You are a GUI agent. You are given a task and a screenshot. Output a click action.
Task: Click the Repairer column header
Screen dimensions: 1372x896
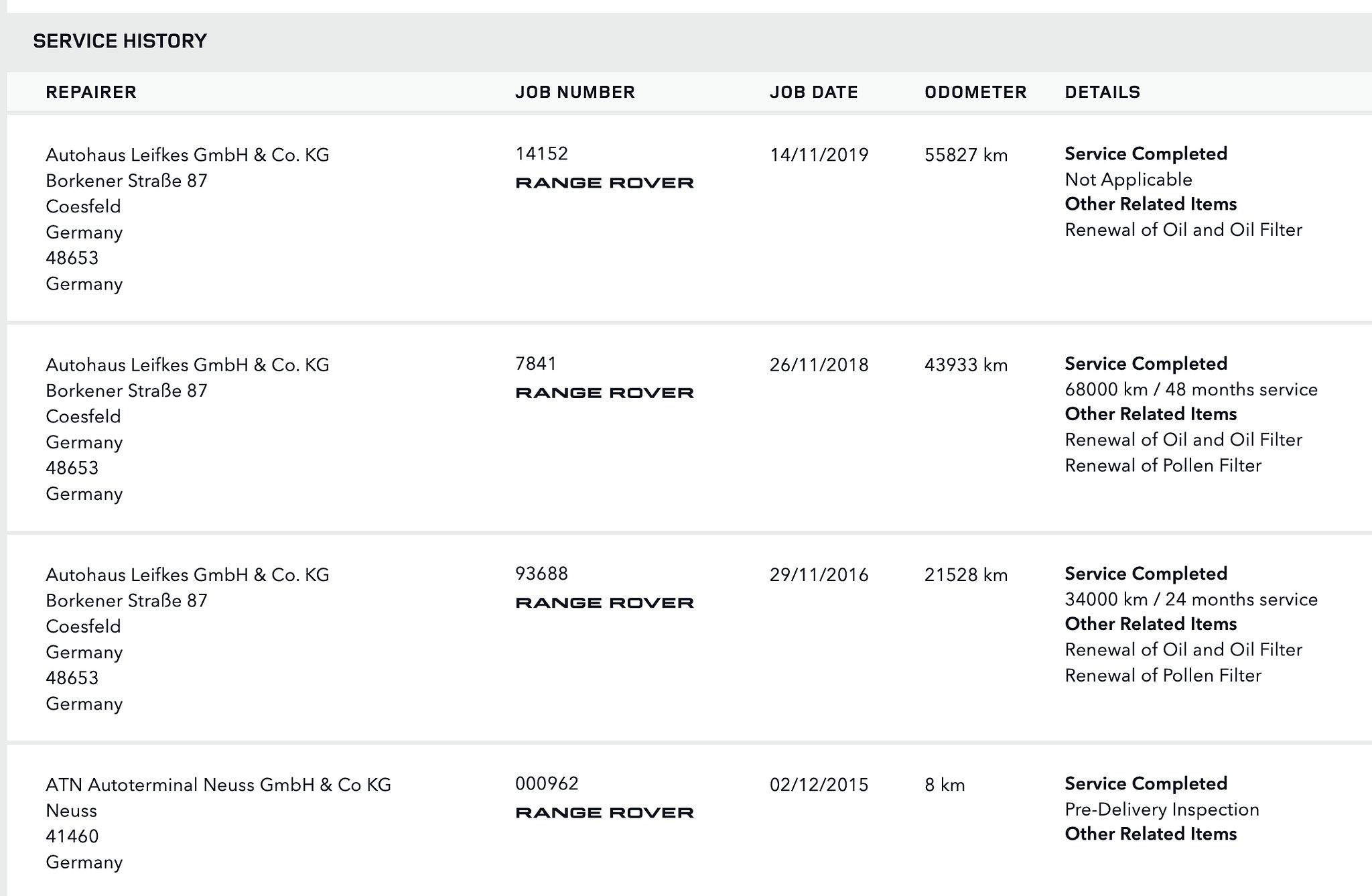[x=91, y=92]
